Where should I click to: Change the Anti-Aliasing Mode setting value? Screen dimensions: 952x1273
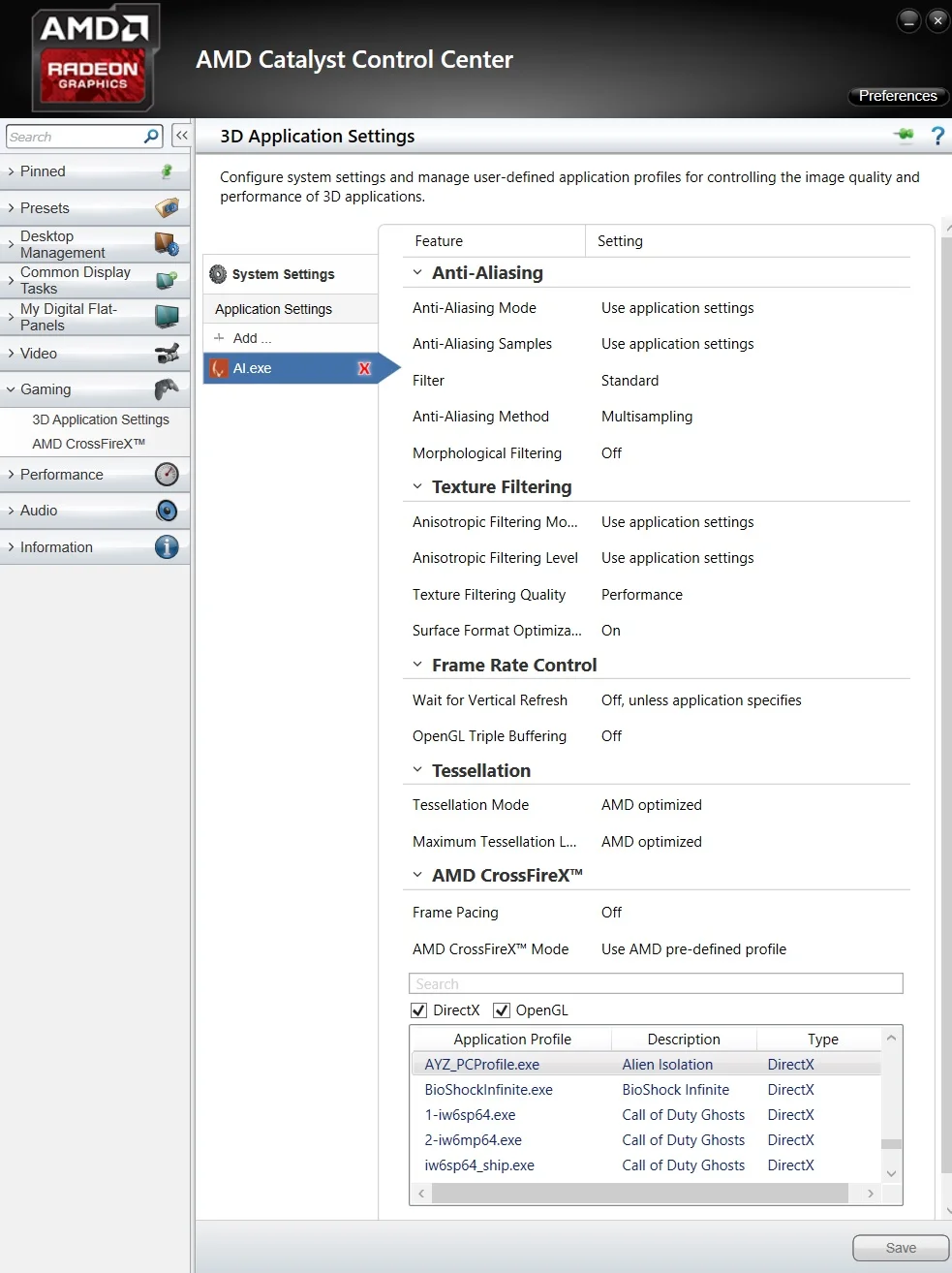[x=677, y=308]
